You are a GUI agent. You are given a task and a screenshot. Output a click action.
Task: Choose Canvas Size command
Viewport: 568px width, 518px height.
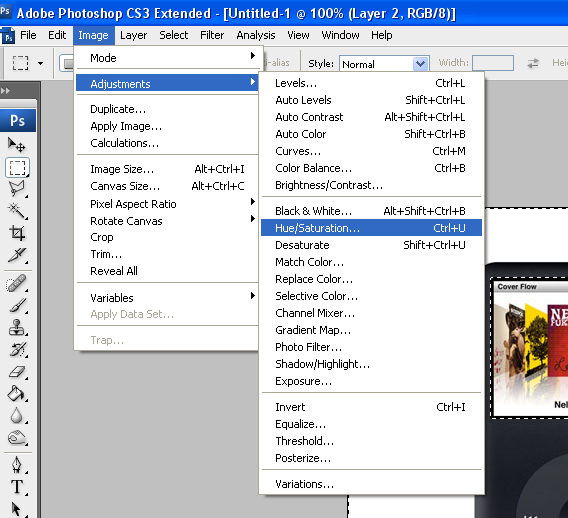point(167,186)
